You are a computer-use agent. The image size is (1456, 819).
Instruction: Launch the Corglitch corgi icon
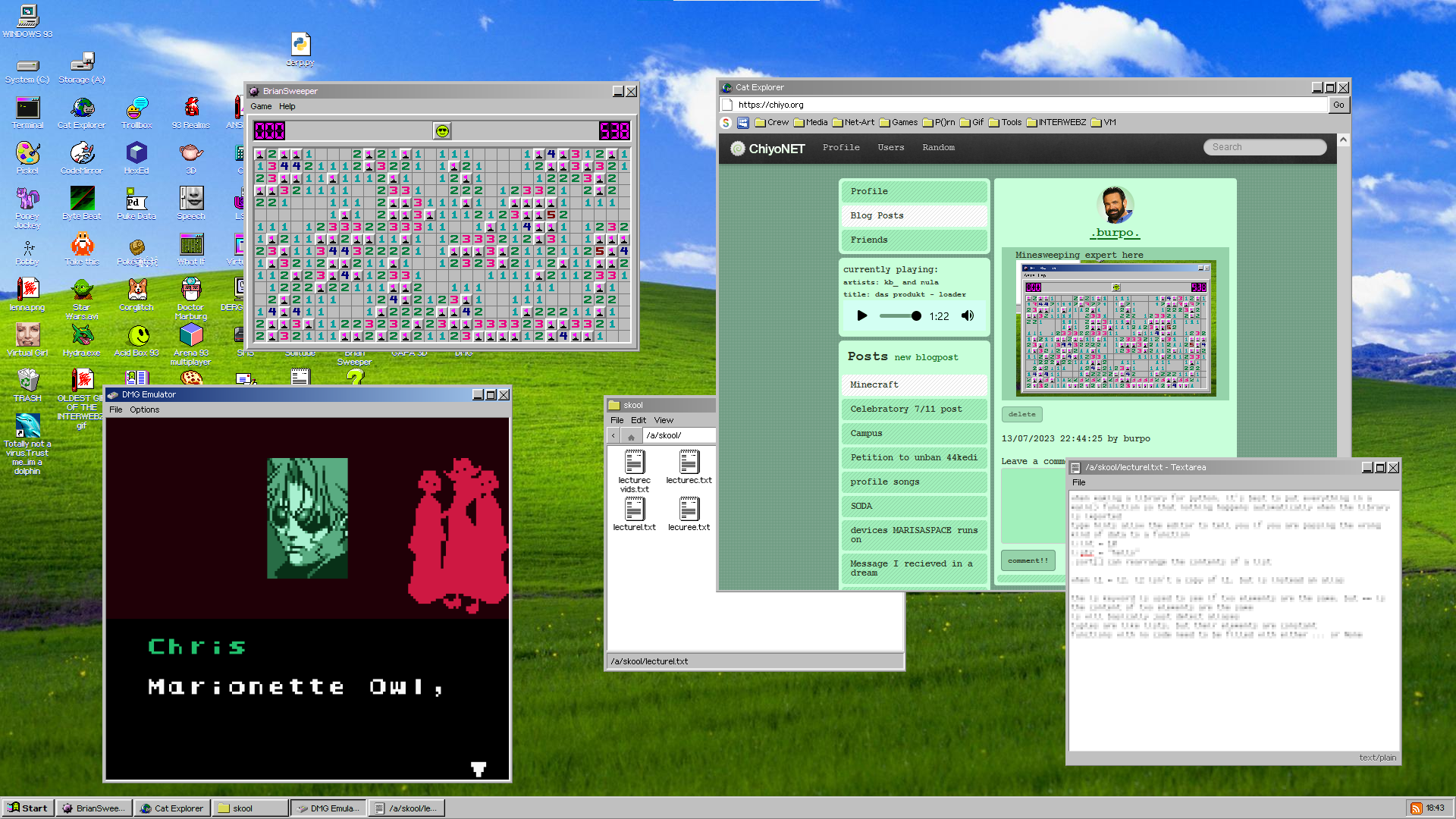pos(136,296)
